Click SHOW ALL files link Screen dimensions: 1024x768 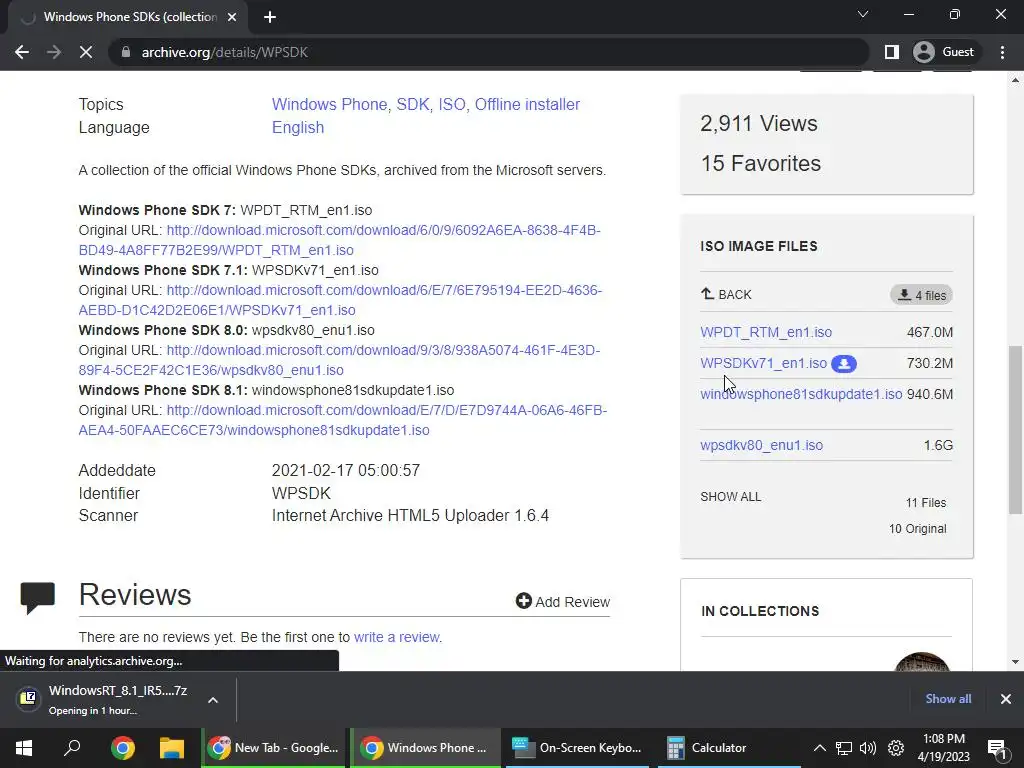click(731, 497)
